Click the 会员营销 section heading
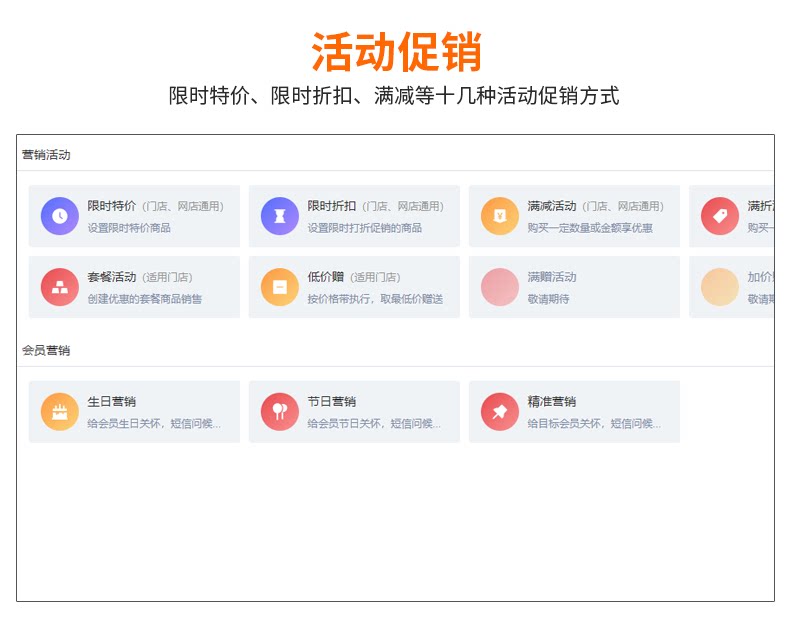 46,350
